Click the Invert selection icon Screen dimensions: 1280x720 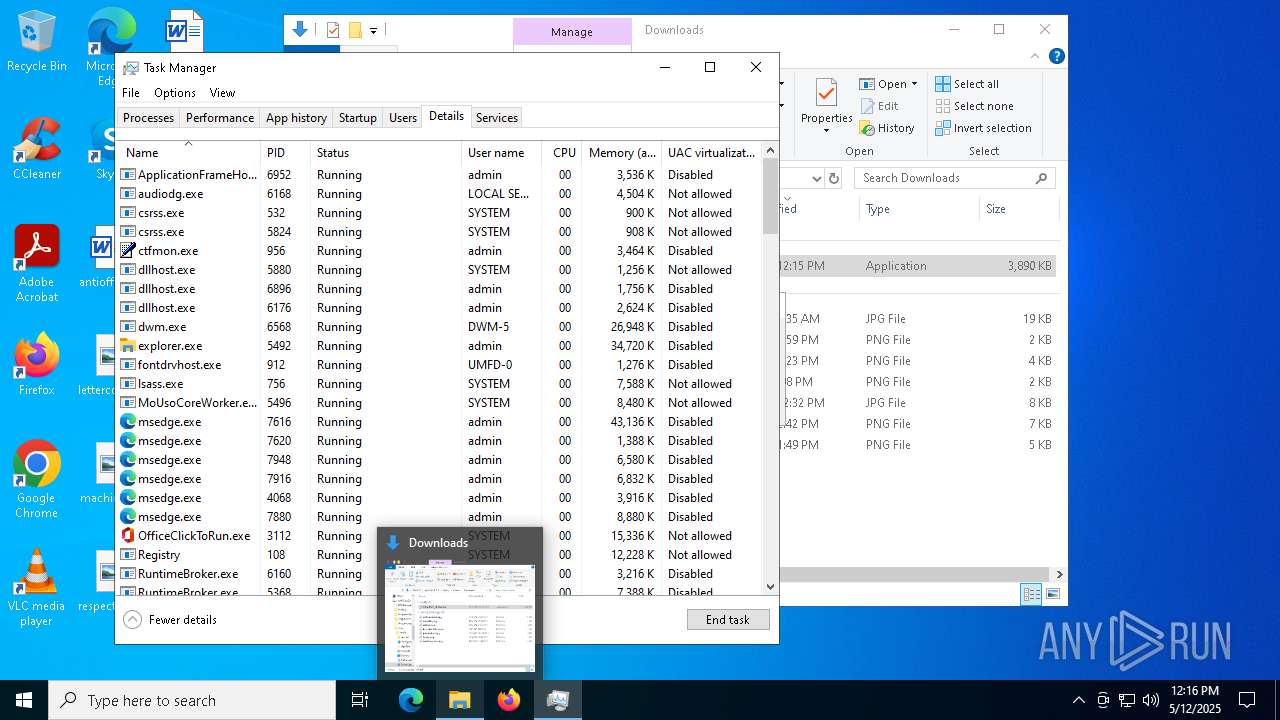coord(942,128)
